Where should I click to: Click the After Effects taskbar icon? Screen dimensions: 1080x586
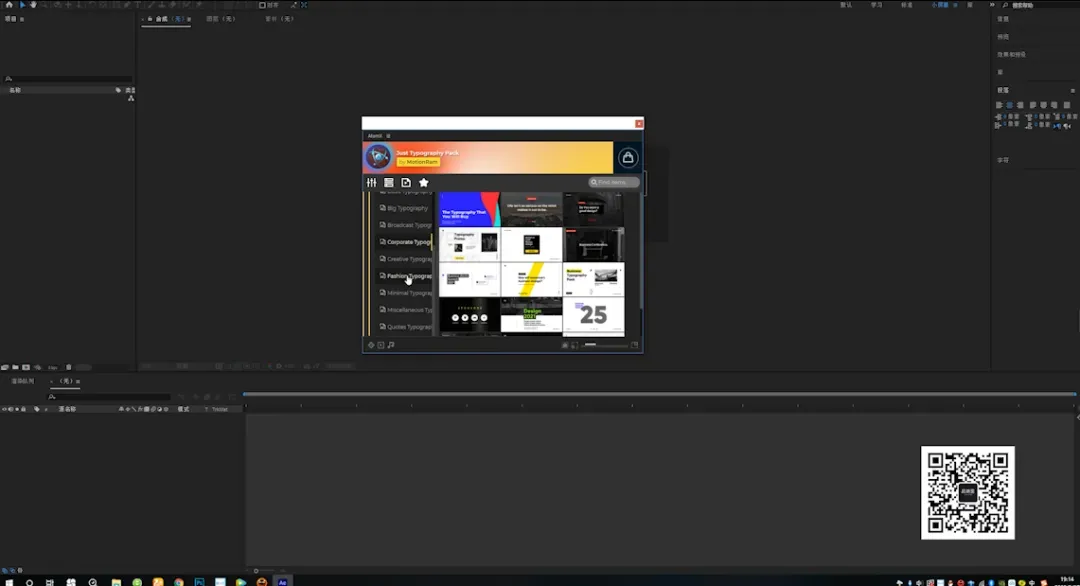pyautogui.click(x=282, y=583)
